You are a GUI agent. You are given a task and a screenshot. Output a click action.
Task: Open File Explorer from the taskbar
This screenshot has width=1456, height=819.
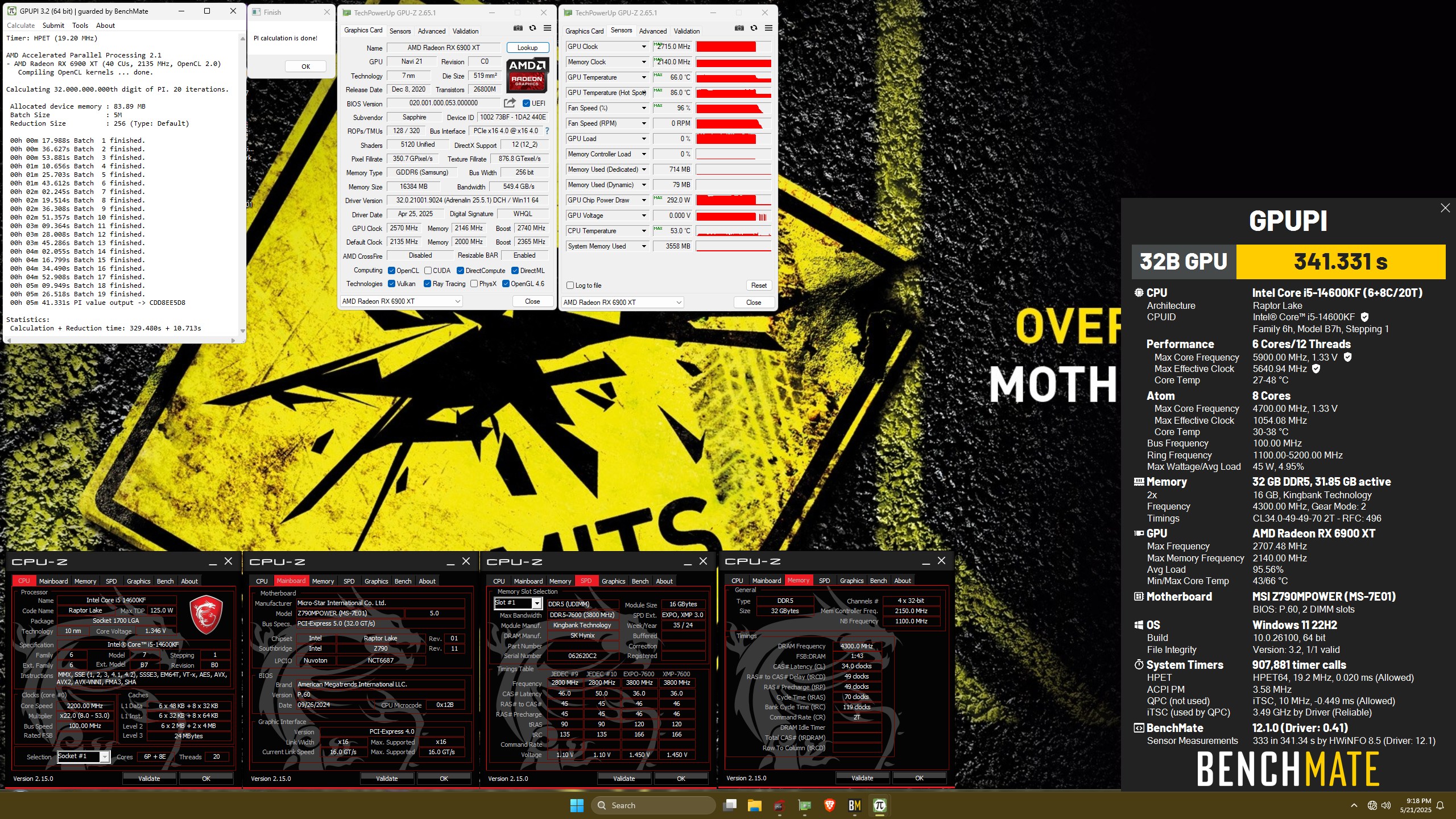point(755,805)
